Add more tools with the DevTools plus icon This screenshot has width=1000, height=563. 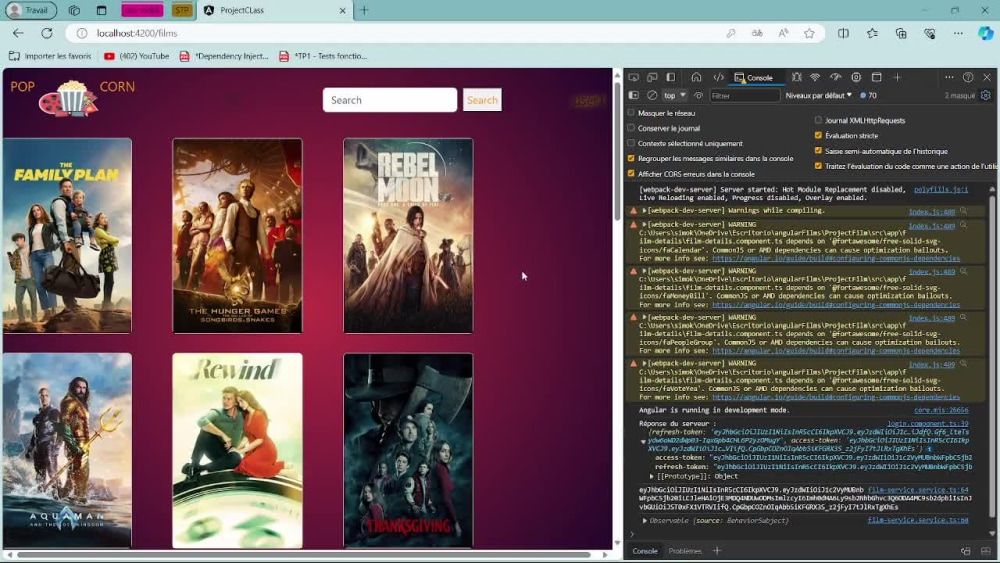click(897, 77)
